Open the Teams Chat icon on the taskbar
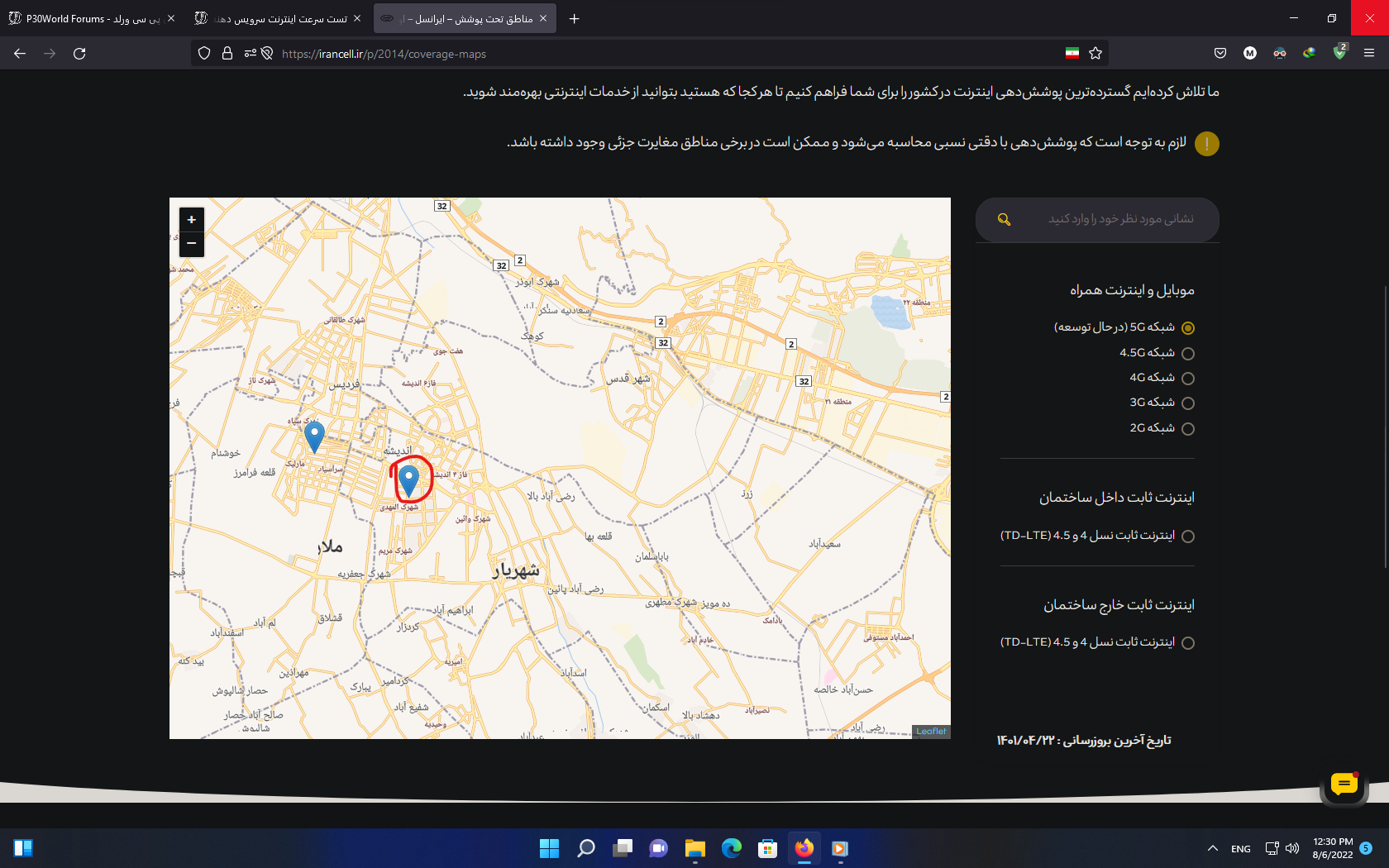 point(658,848)
